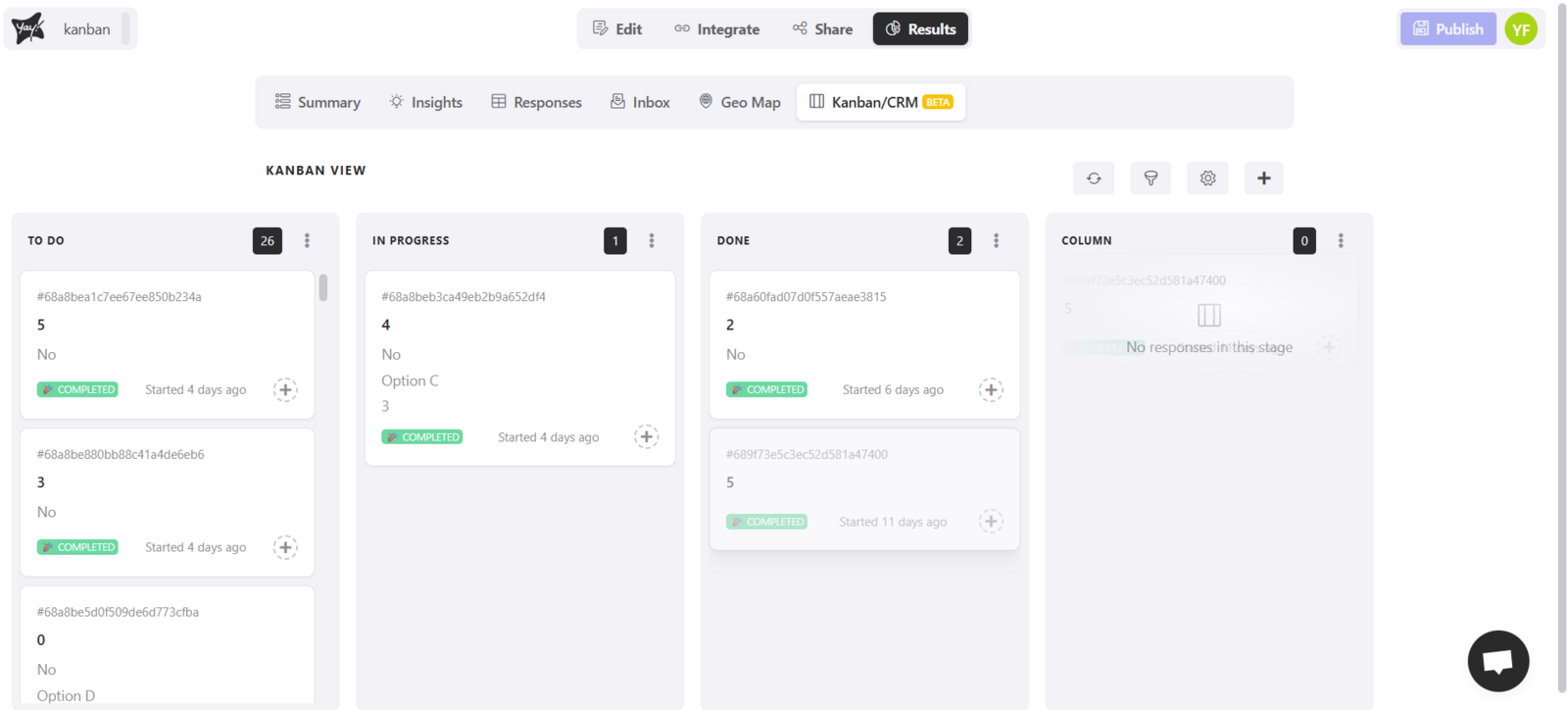Click the app logo at top left
The width and height of the screenshot is (1568, 710).
click(x=28, y=29)
